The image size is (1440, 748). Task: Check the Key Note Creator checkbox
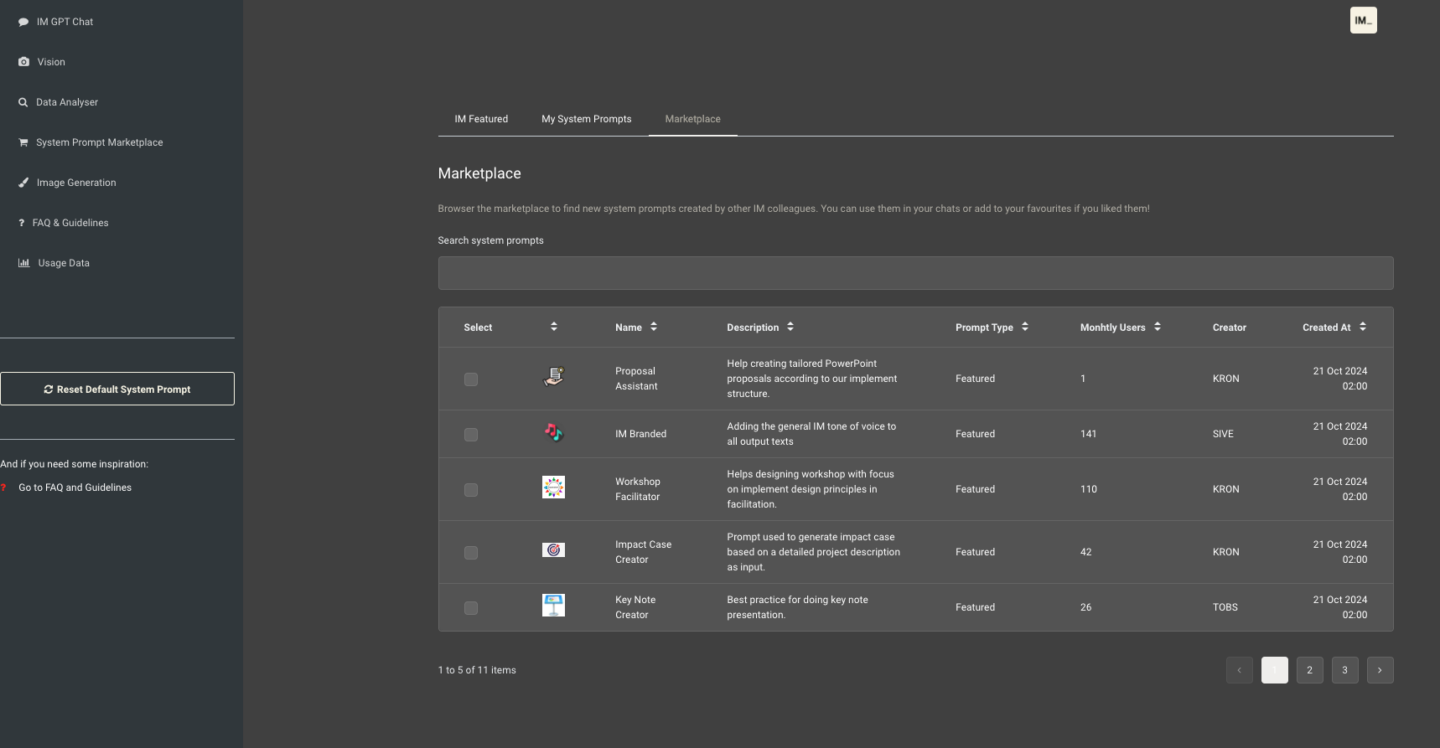471,608
